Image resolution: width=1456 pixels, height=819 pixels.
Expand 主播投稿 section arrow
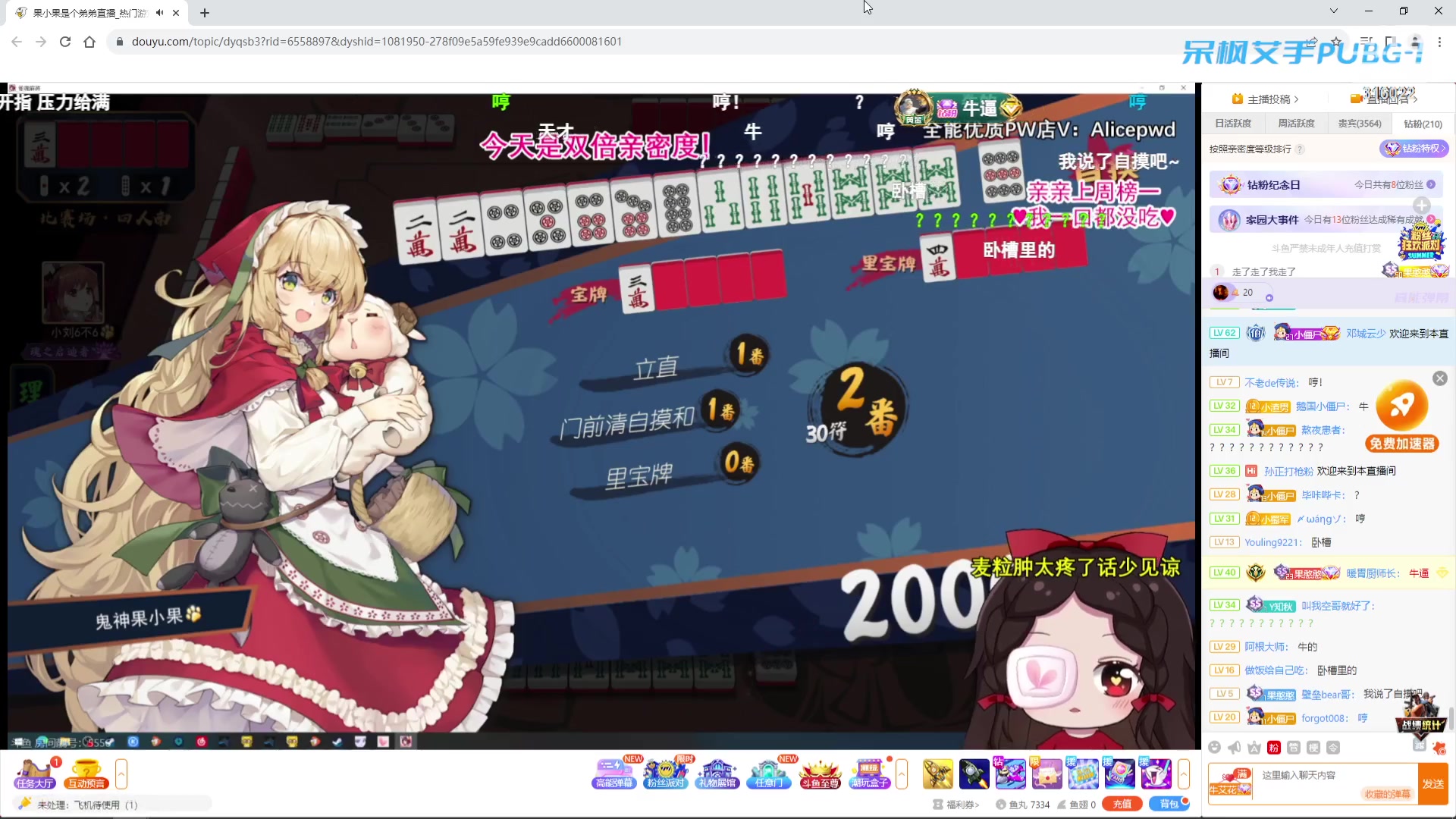(1297, 99)
